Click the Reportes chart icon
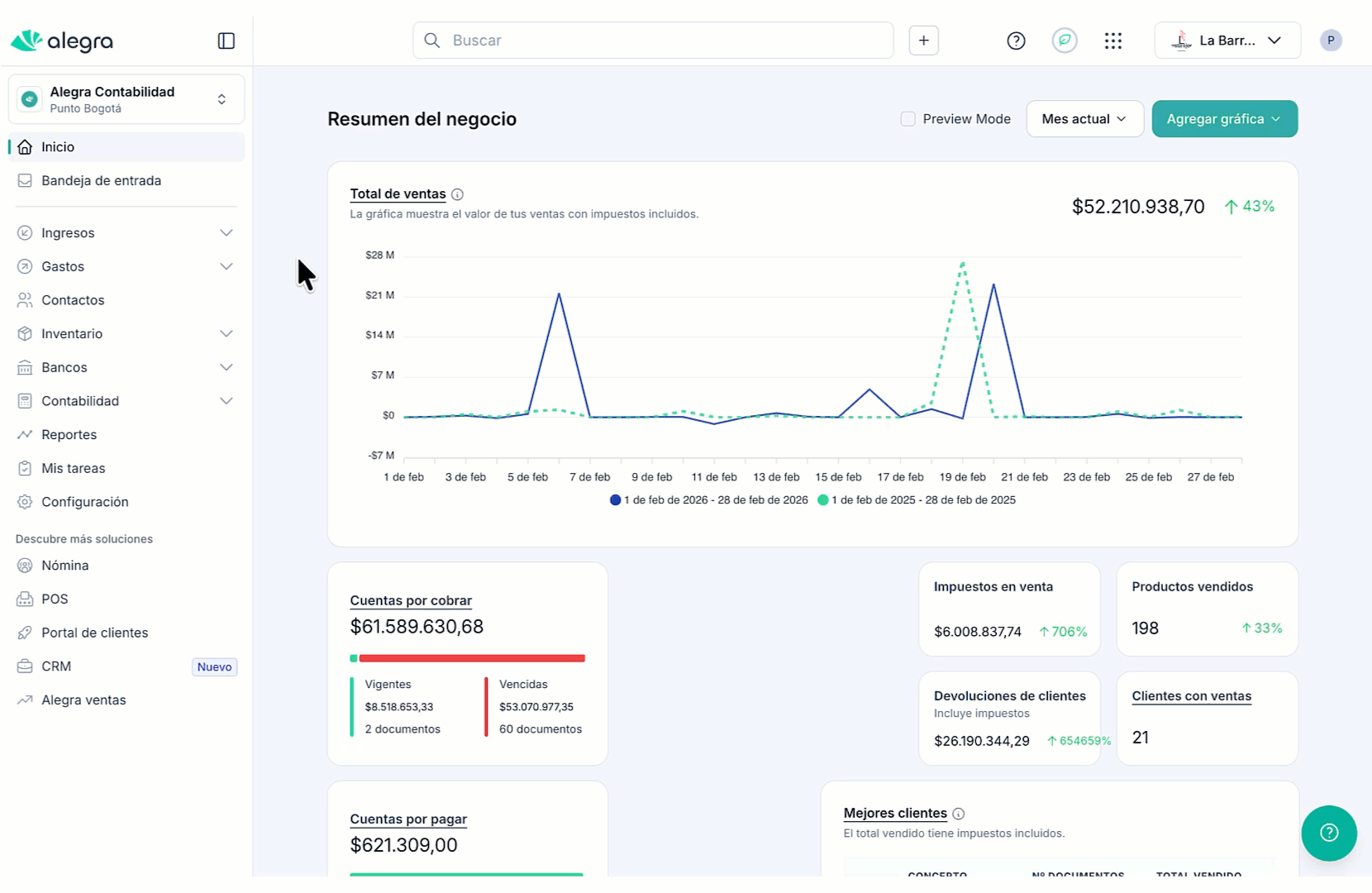This screenshot has width=1372, height=893. pos(25,435)
